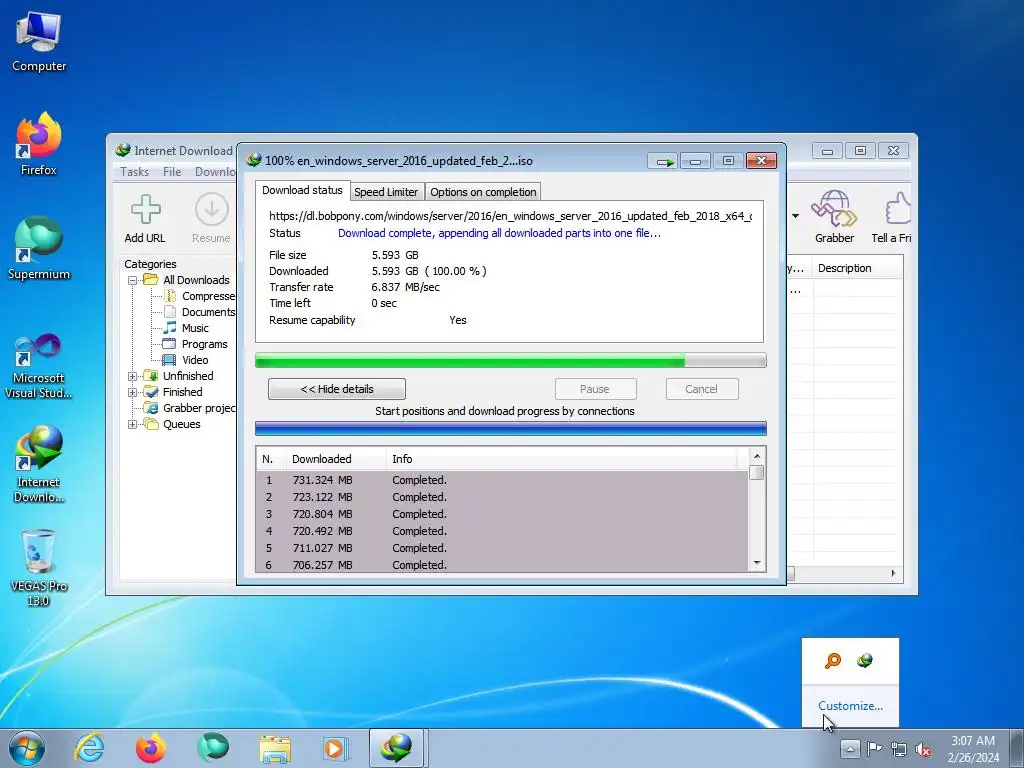Hide the notification tray overflow popup arrow
Screen dimensions: 1024x768
pyautogui.click(x=850, y=748)
